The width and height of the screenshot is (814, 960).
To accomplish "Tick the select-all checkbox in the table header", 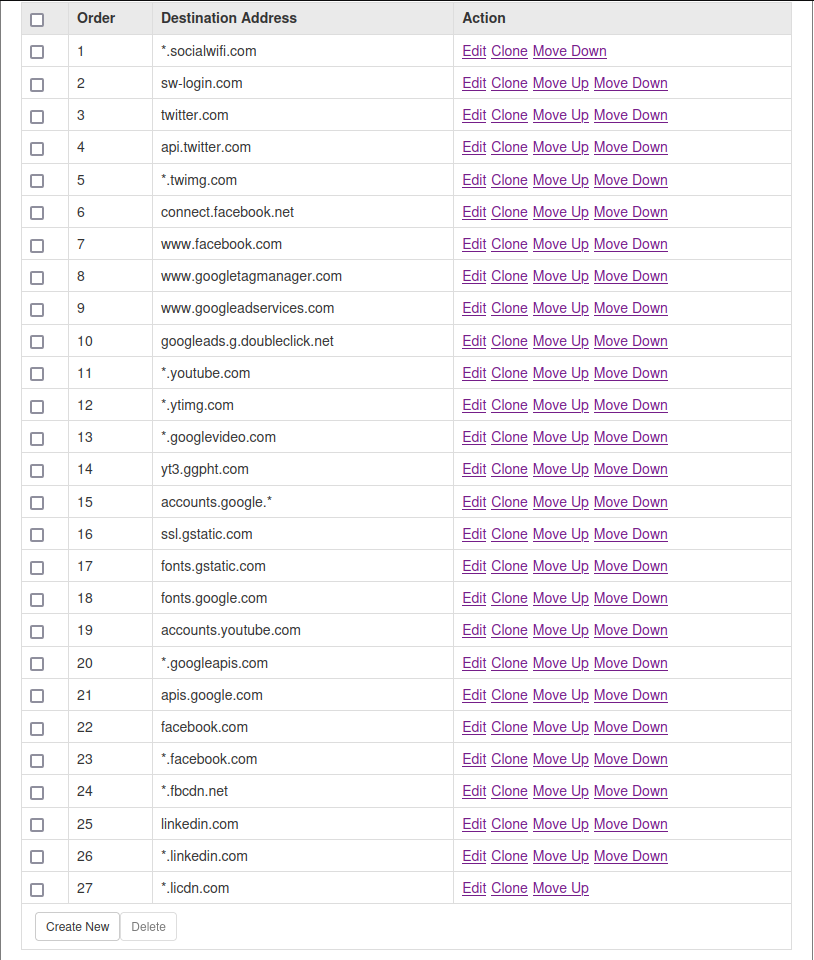I will click(x=37, y=19).
